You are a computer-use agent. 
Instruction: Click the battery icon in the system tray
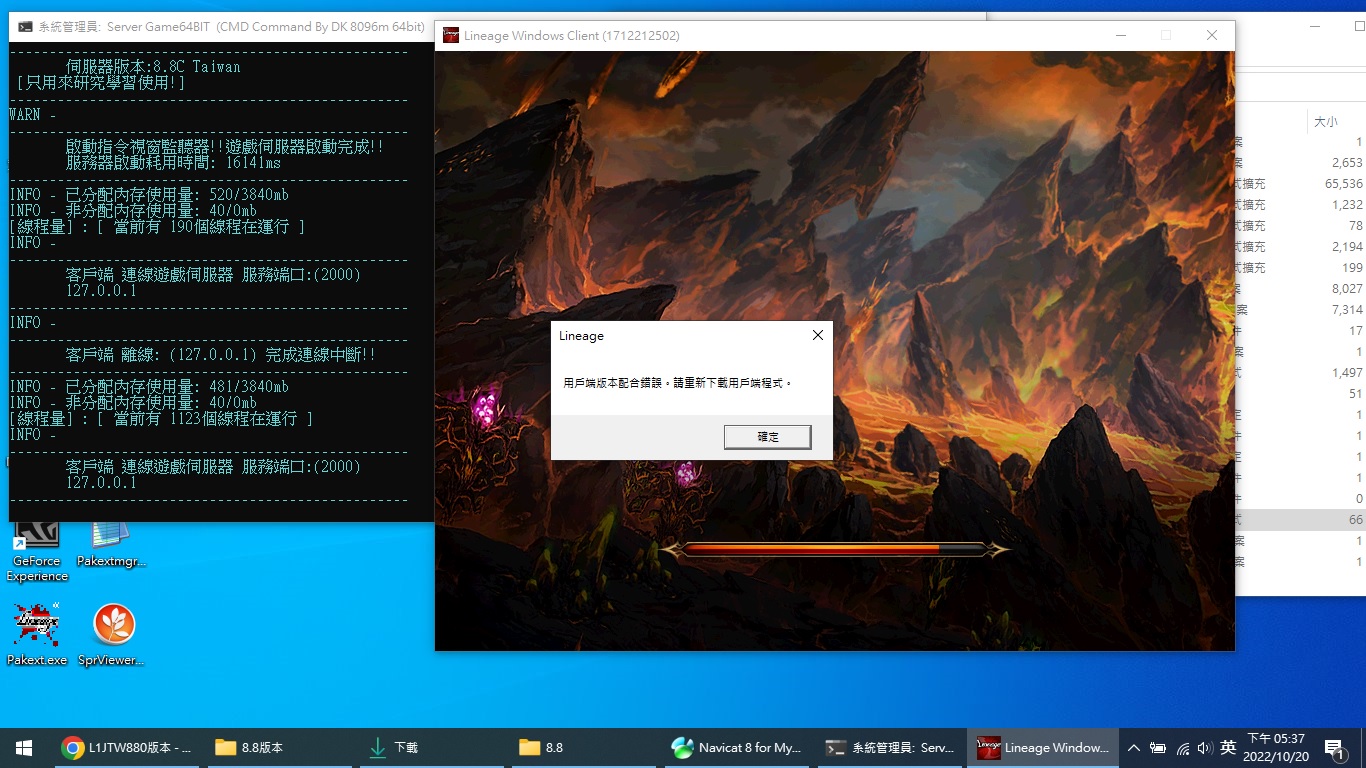1158,748
